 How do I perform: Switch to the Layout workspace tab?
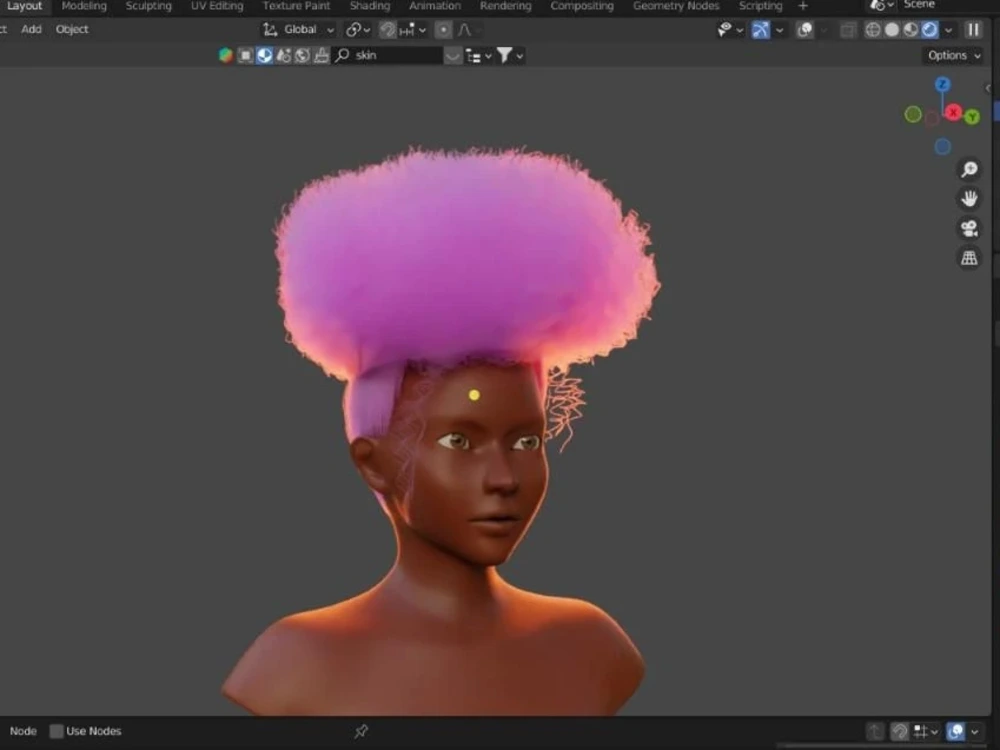[x=24, y=6]
